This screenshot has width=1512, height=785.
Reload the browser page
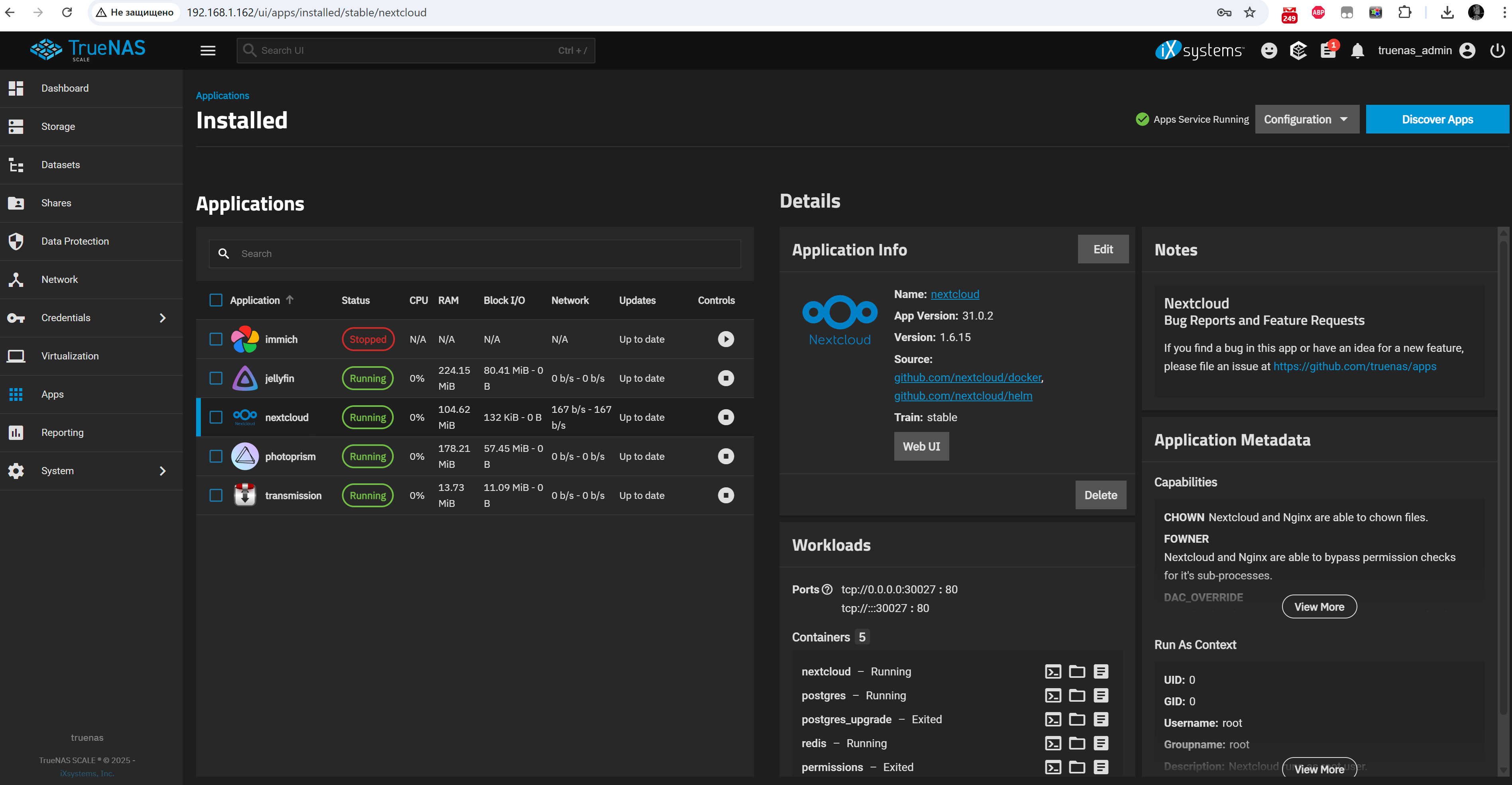(x=67, y=12)
